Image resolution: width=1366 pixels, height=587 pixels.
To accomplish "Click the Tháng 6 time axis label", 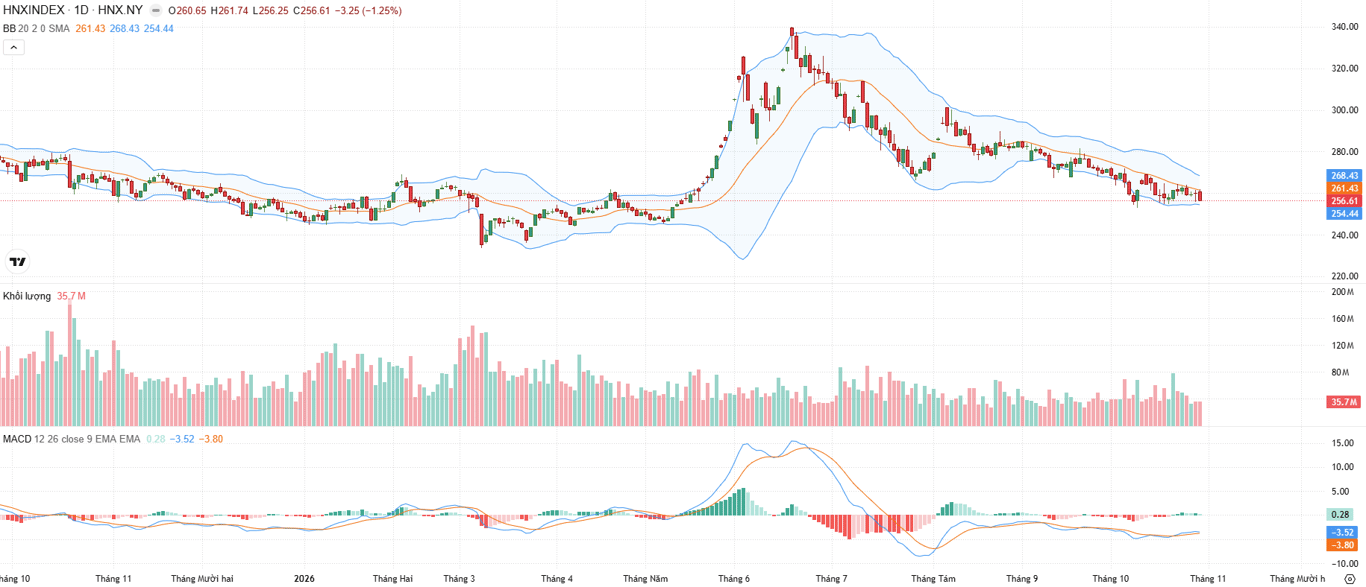I will pos(733,579).
